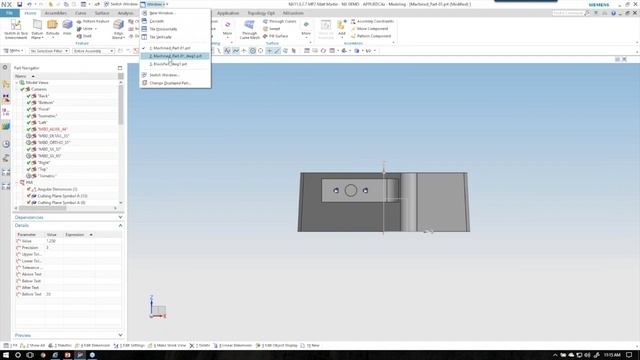Collapse the PMI tree node
640x360 pixels.
coord(17,182)
